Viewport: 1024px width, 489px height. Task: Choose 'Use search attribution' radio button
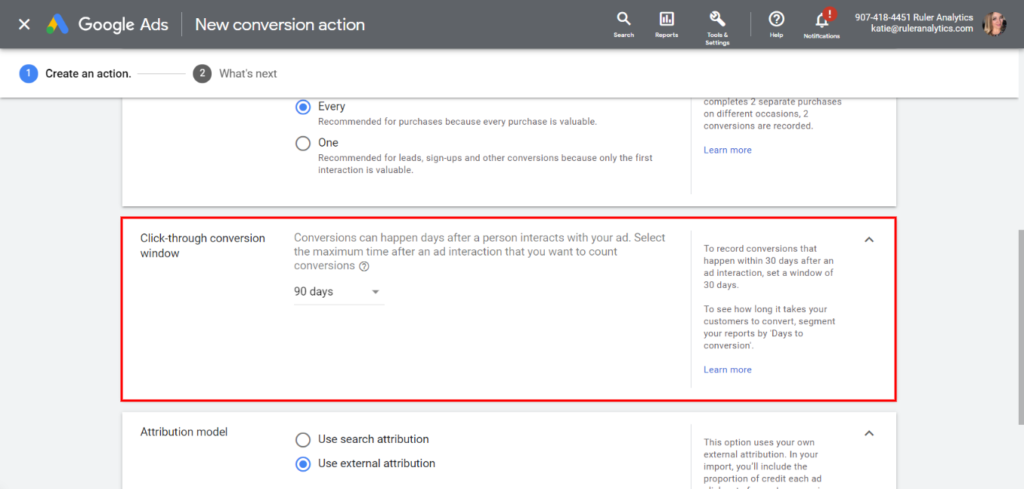[303, 439]
